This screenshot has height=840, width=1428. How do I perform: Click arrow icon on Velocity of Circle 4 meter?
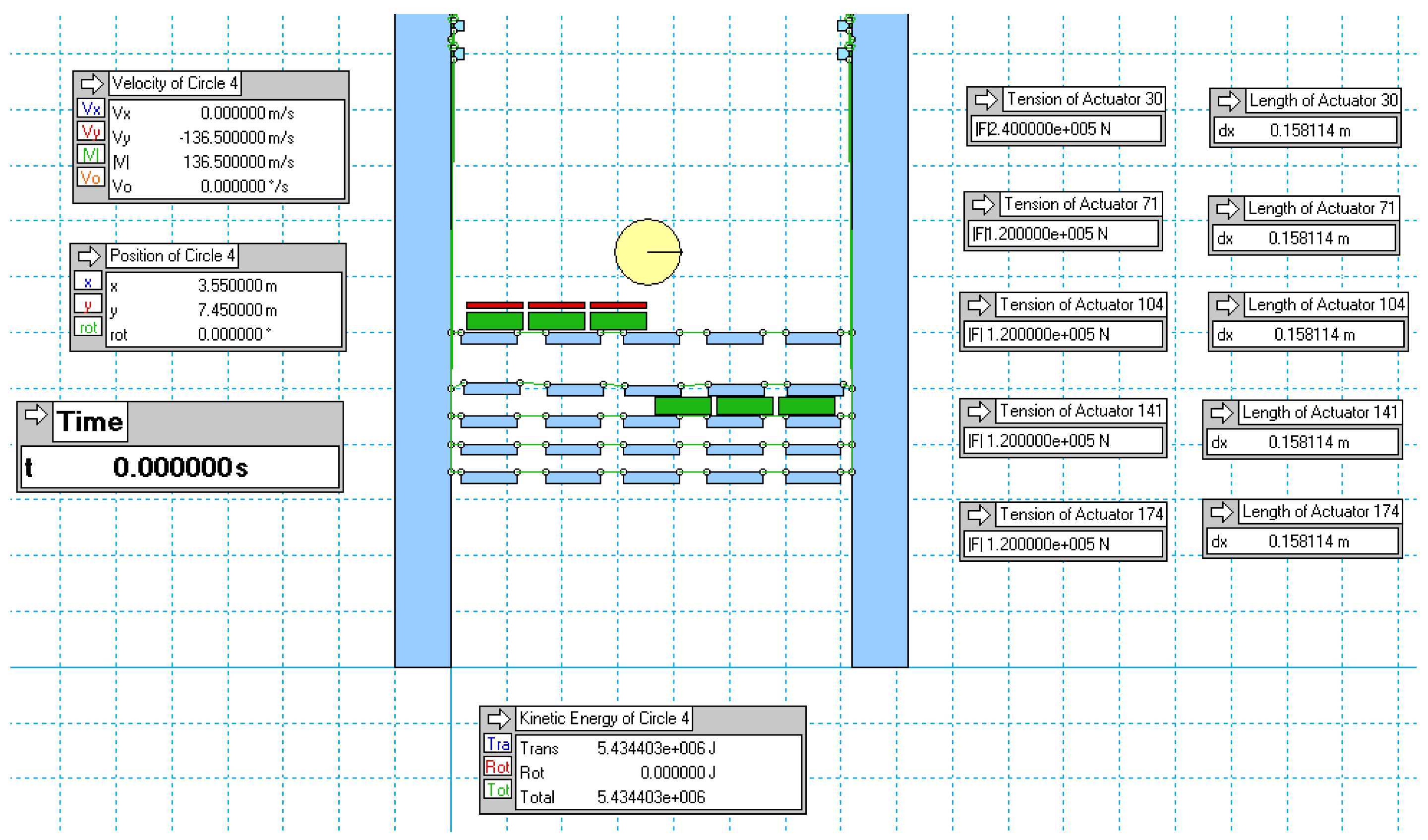(91, 84)
